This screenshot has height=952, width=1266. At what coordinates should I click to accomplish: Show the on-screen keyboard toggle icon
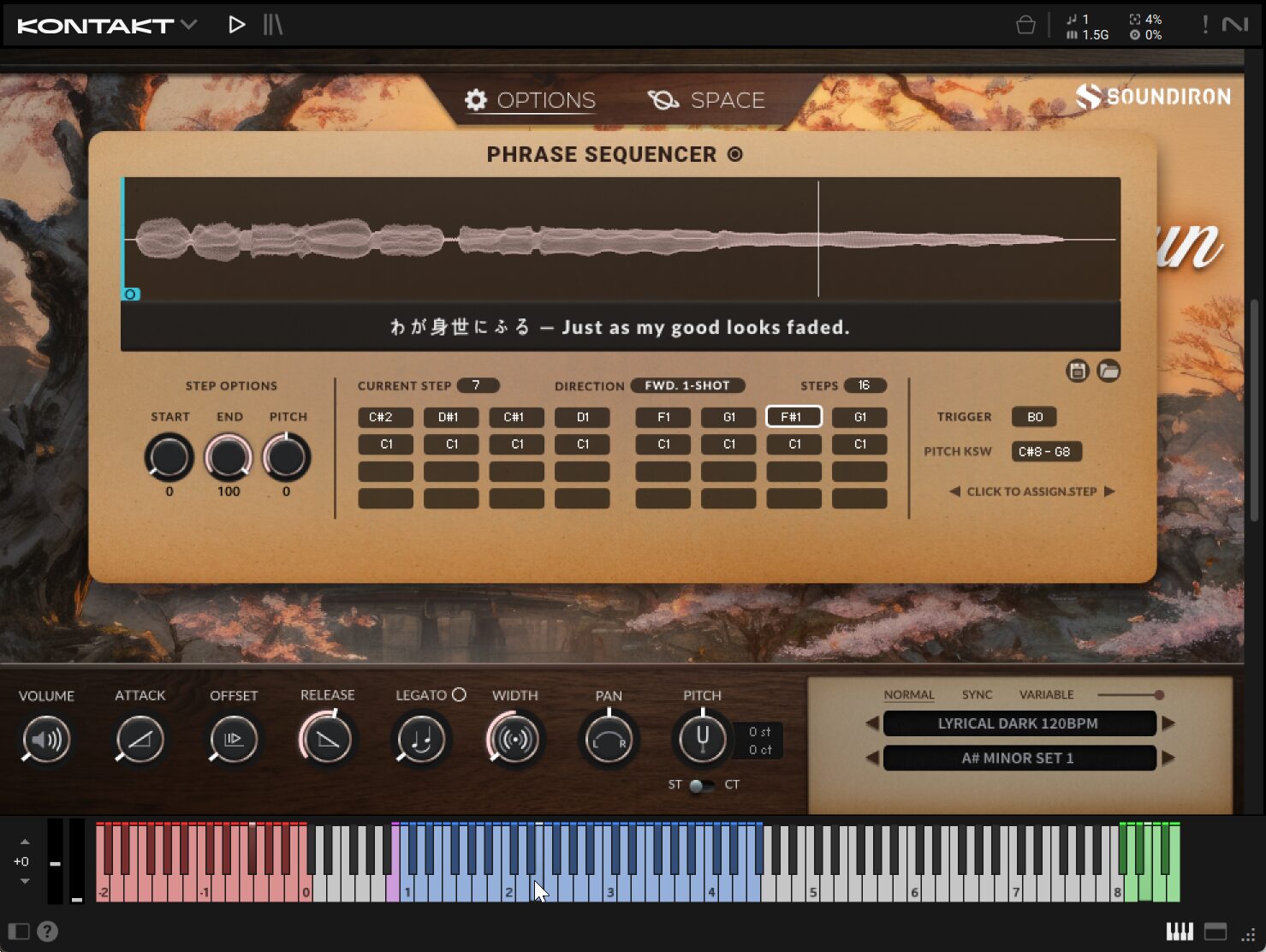tap(1179, 931)
